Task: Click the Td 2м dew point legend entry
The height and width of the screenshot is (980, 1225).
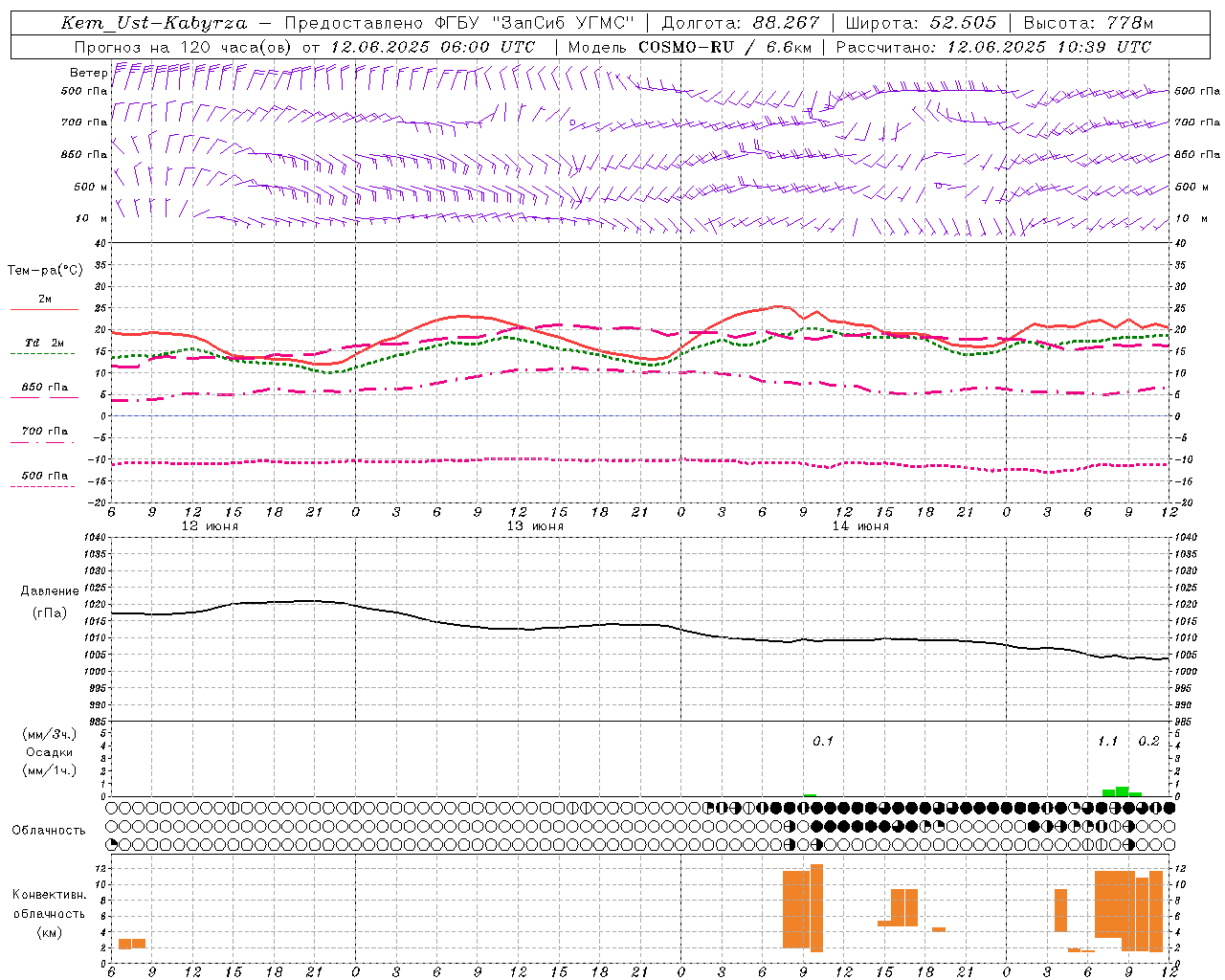Action: (x=45, y=343)
